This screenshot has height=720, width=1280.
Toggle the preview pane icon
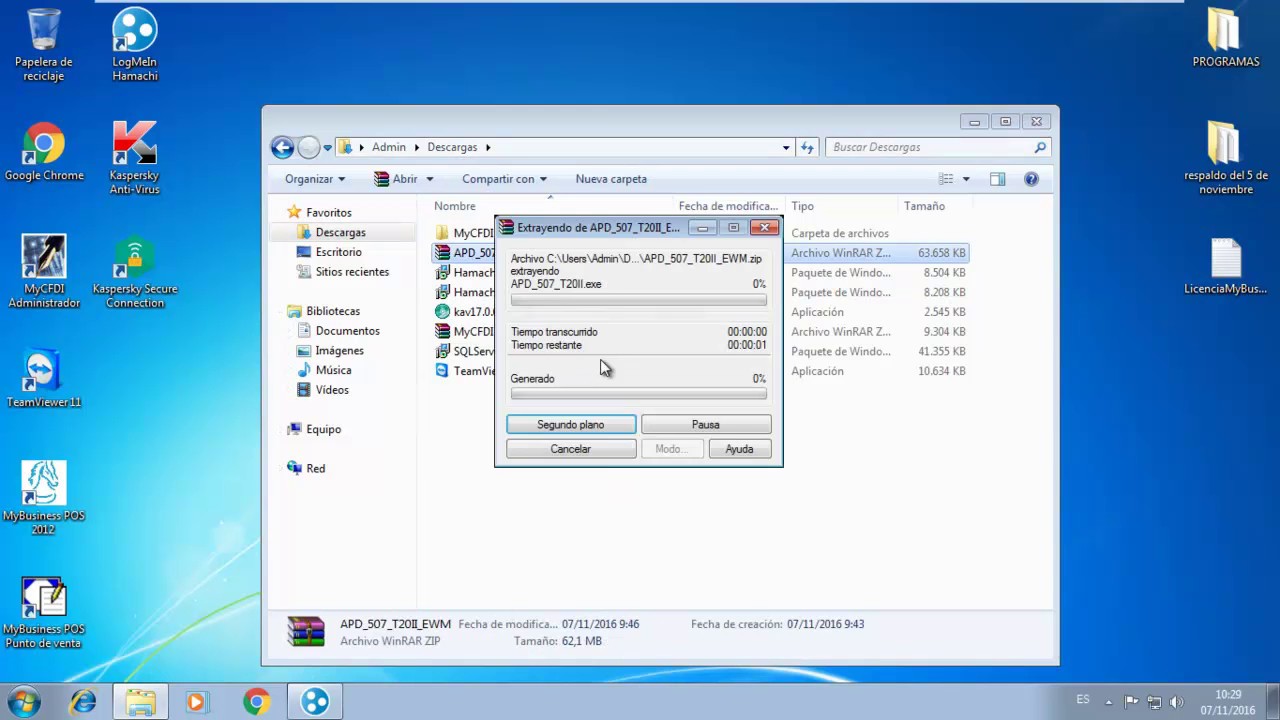(x=997, y=179)
